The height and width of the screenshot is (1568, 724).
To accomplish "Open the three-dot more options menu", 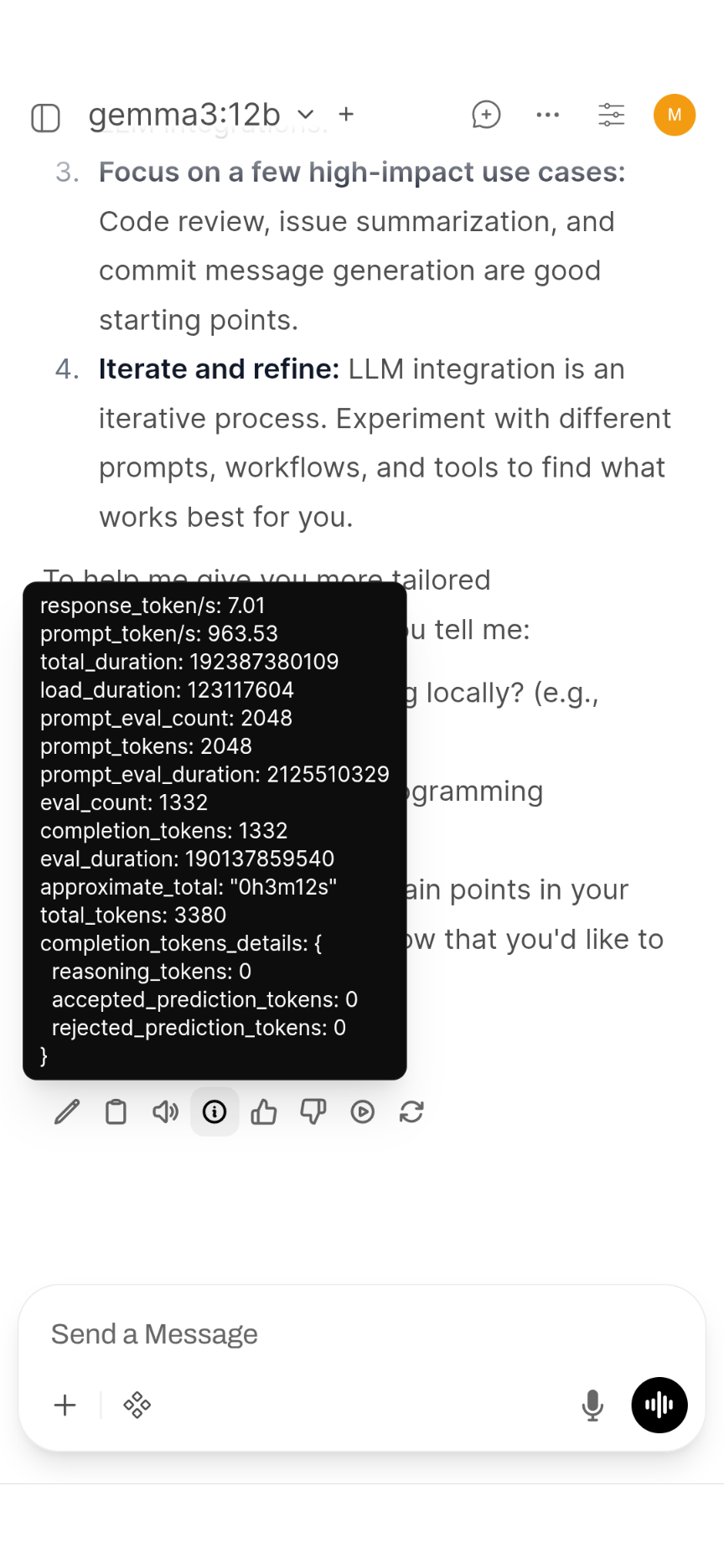I will [x=548, y=115].
